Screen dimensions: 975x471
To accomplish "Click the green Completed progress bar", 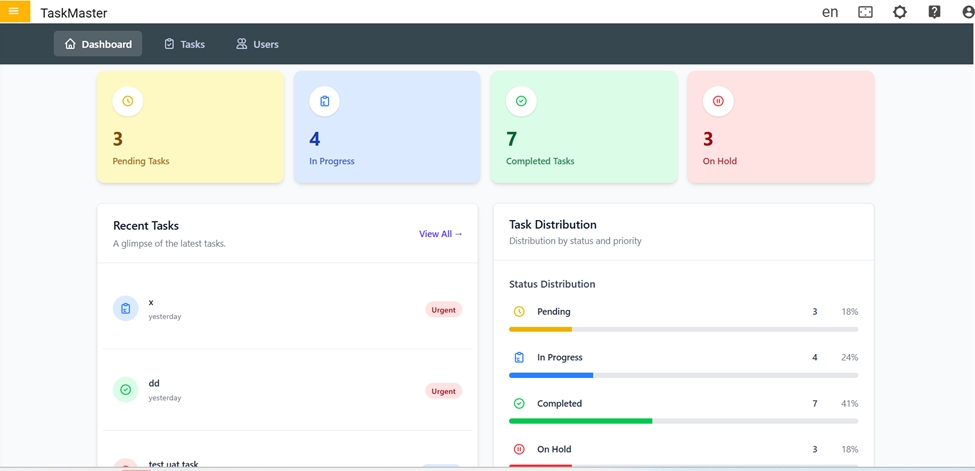I will (x=580, y=421).
